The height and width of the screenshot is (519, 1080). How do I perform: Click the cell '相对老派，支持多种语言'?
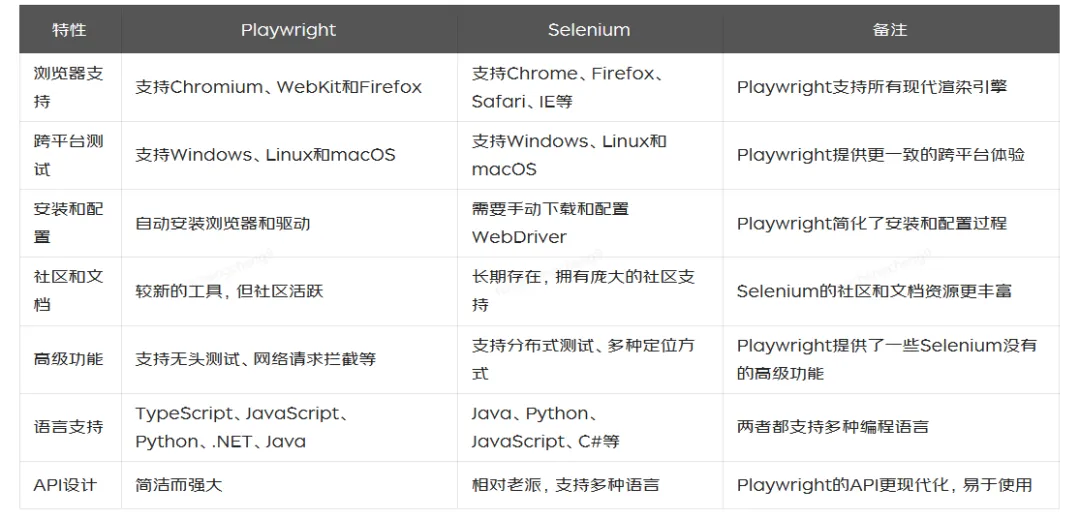(x=566, y=485)
